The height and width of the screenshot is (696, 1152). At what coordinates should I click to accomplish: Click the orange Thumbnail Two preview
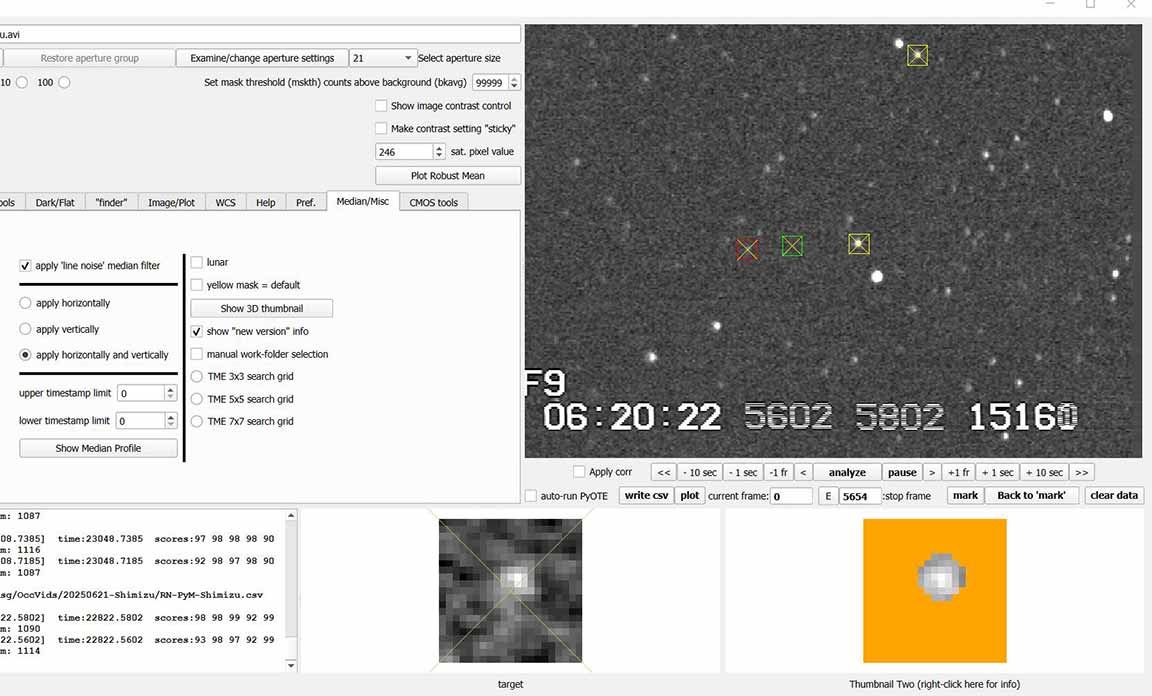coord(934,590)
